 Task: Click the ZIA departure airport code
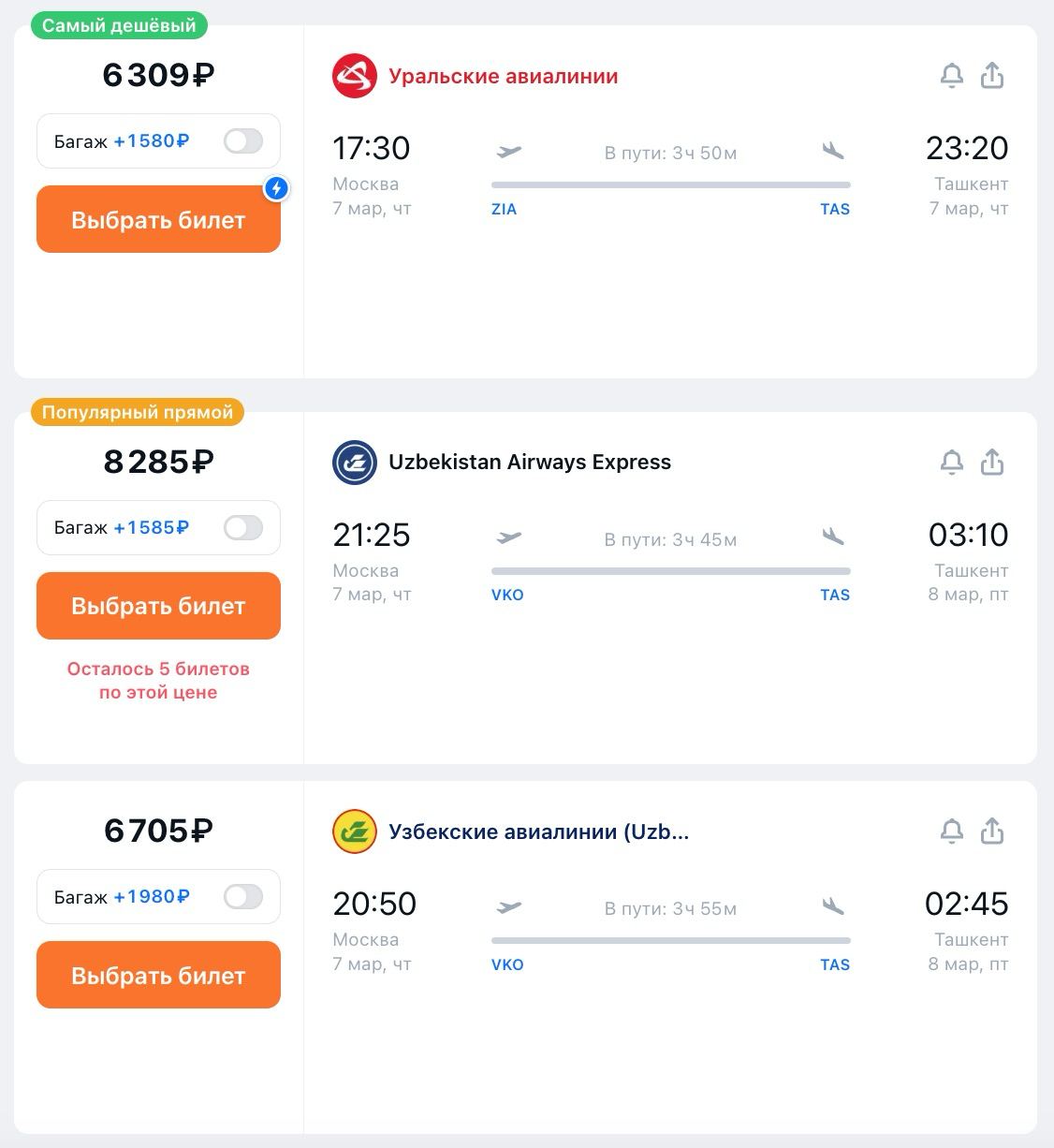coord(504,210)
